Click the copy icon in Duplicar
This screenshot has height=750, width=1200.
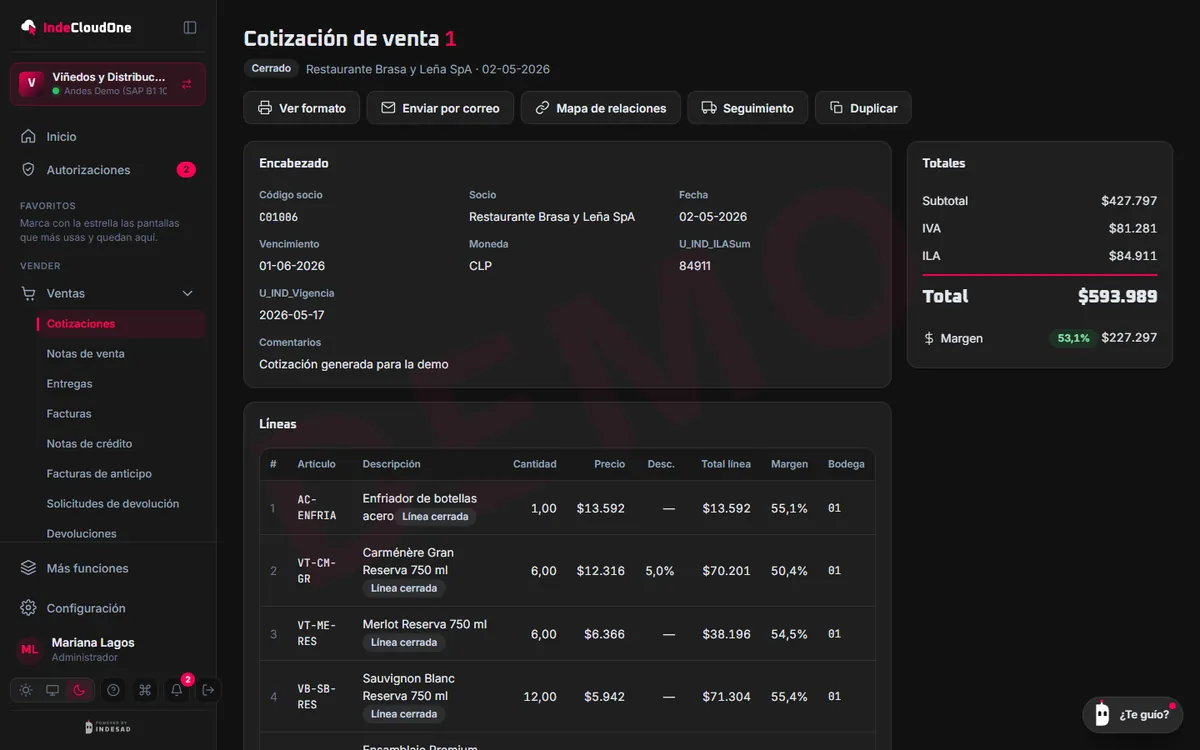836,108
